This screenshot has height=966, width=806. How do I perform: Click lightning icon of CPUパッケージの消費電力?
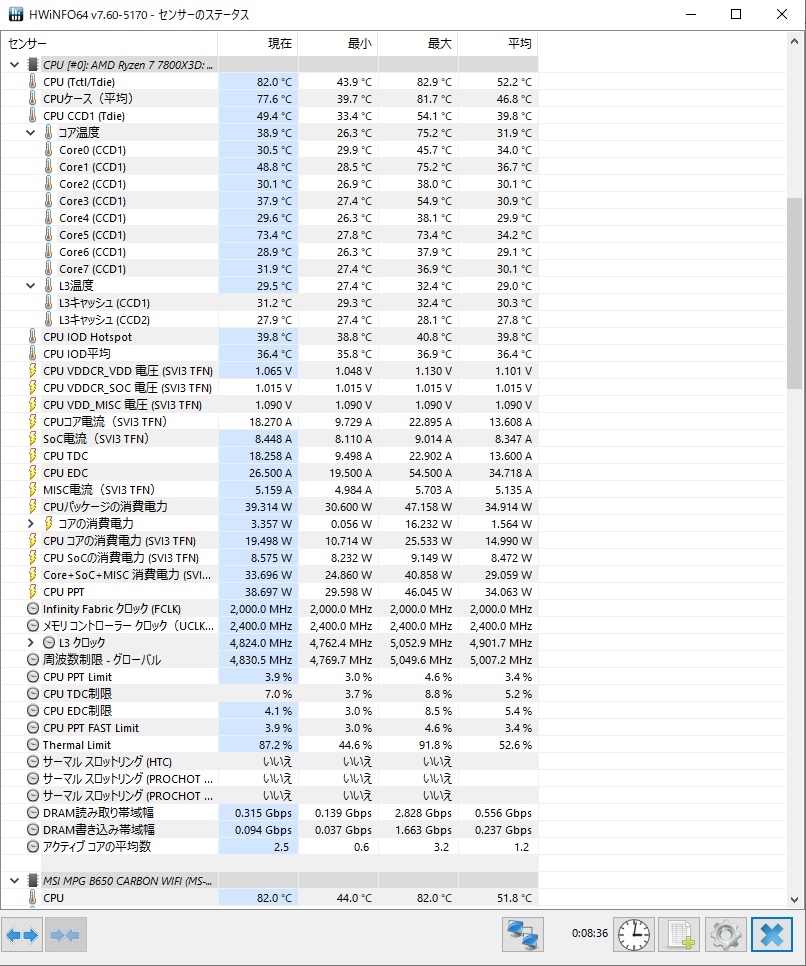point(33,506)
